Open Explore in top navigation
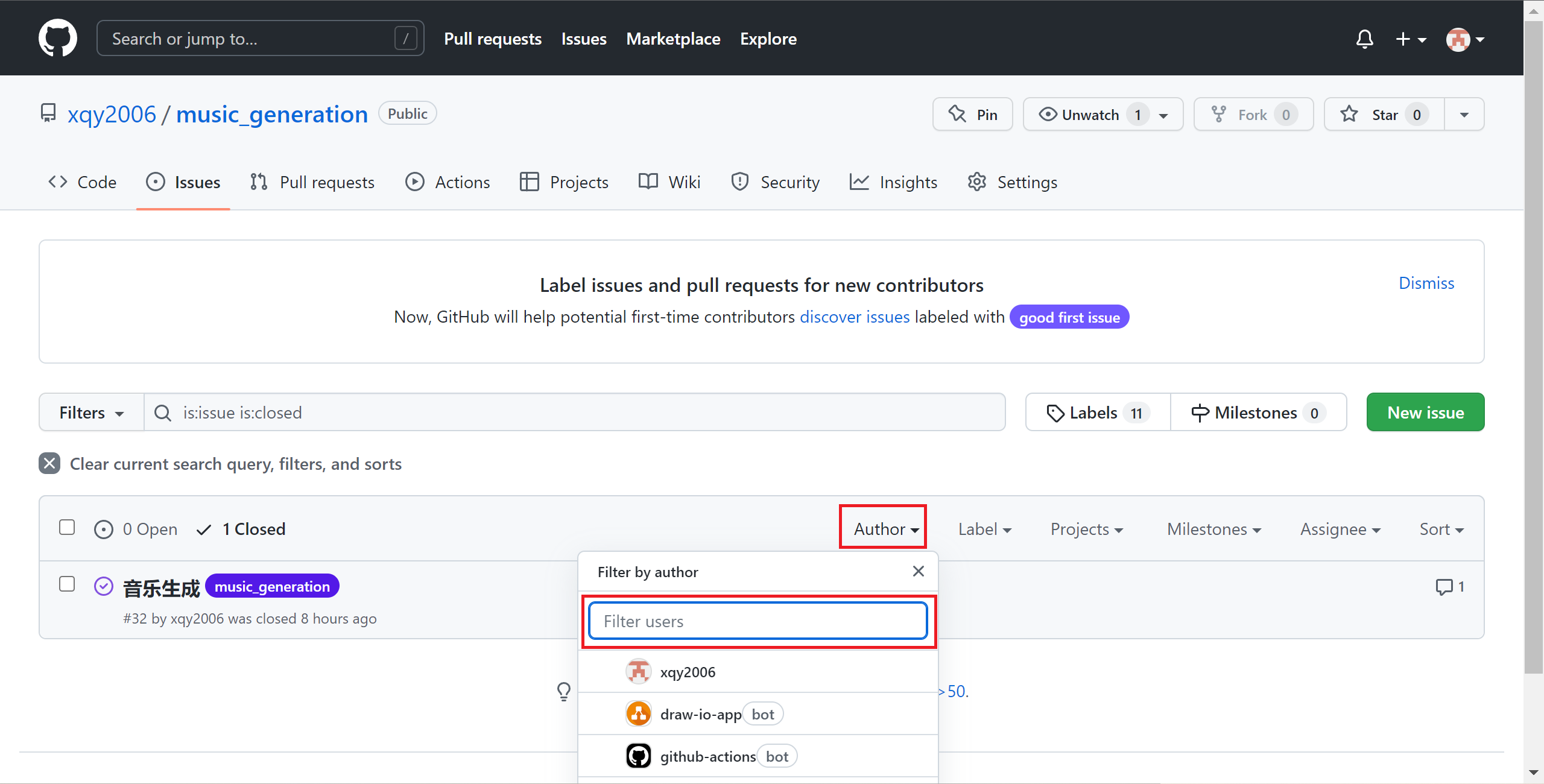1544x784 pixels. [768, 39]
